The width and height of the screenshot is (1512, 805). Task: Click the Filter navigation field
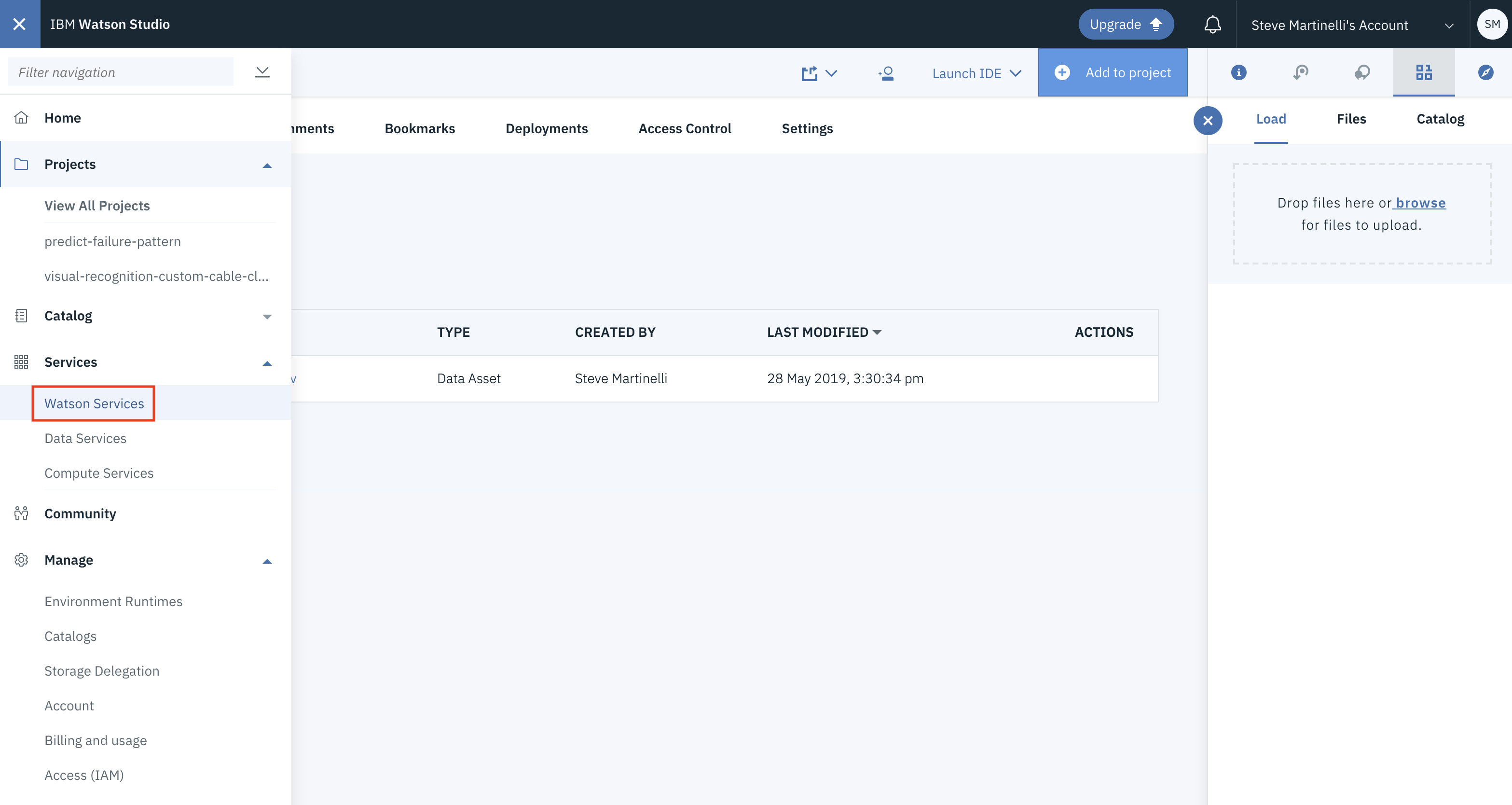pos(120,72)
